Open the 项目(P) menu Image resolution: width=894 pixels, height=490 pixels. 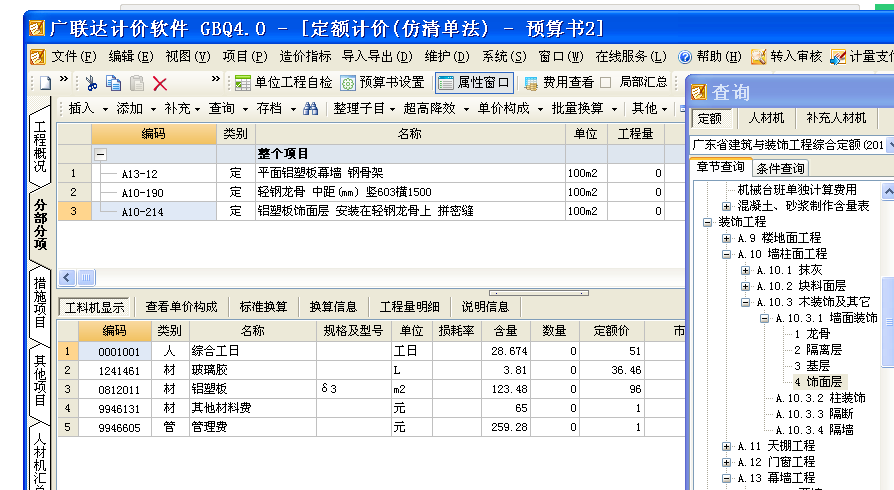(x=245, y=56)
